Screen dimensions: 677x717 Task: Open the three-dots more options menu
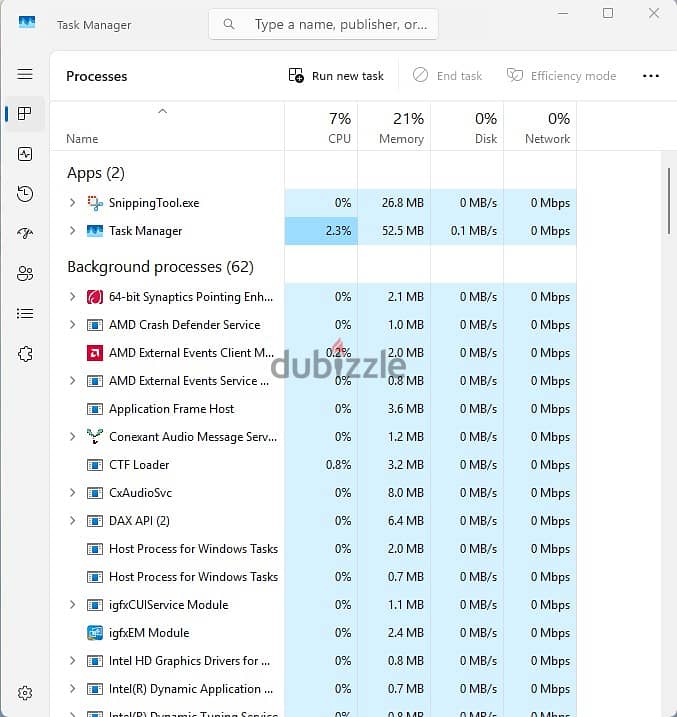coord(650,76)
